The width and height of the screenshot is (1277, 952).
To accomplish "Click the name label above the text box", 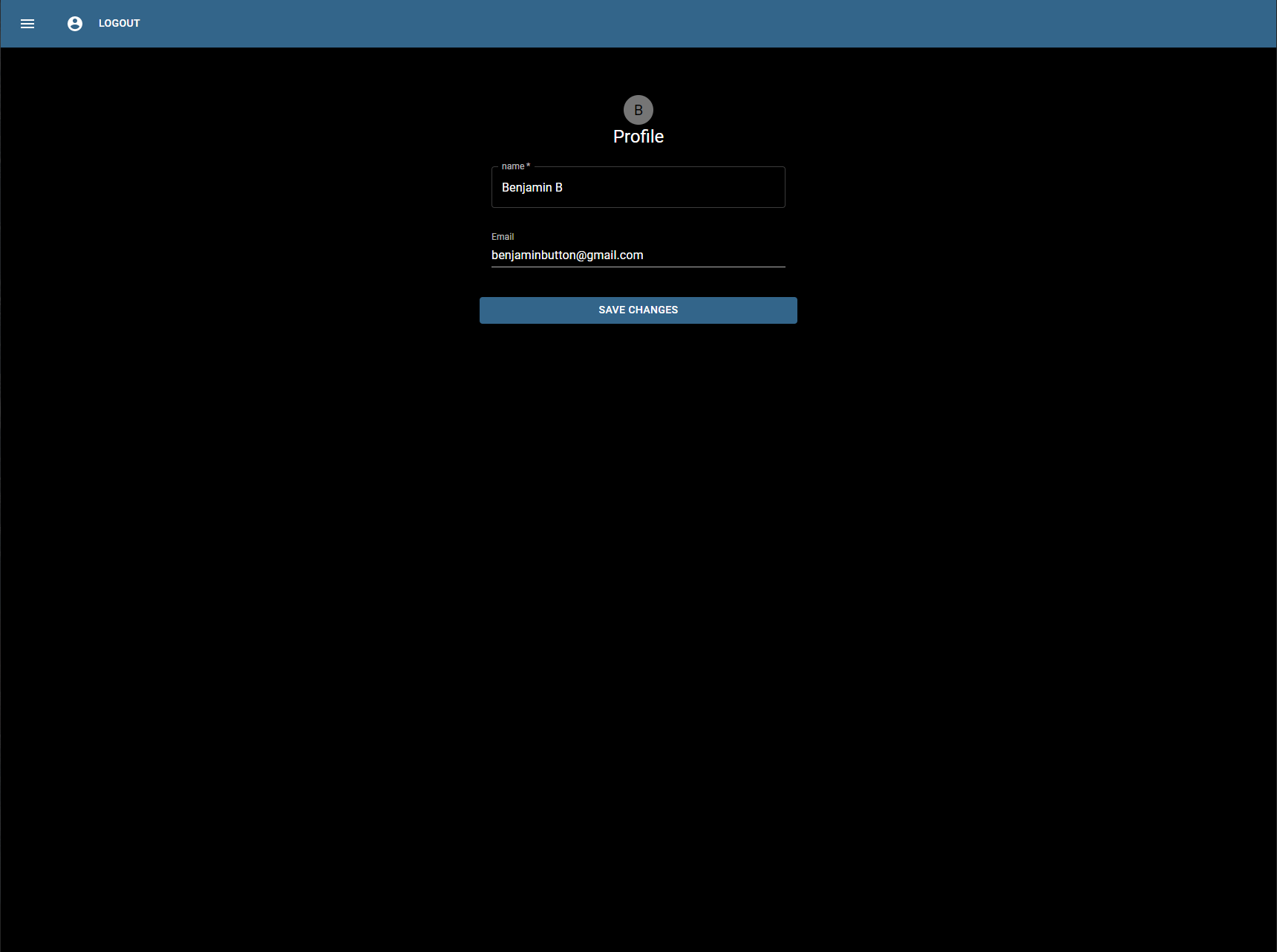I will click(x=512, y=166).
